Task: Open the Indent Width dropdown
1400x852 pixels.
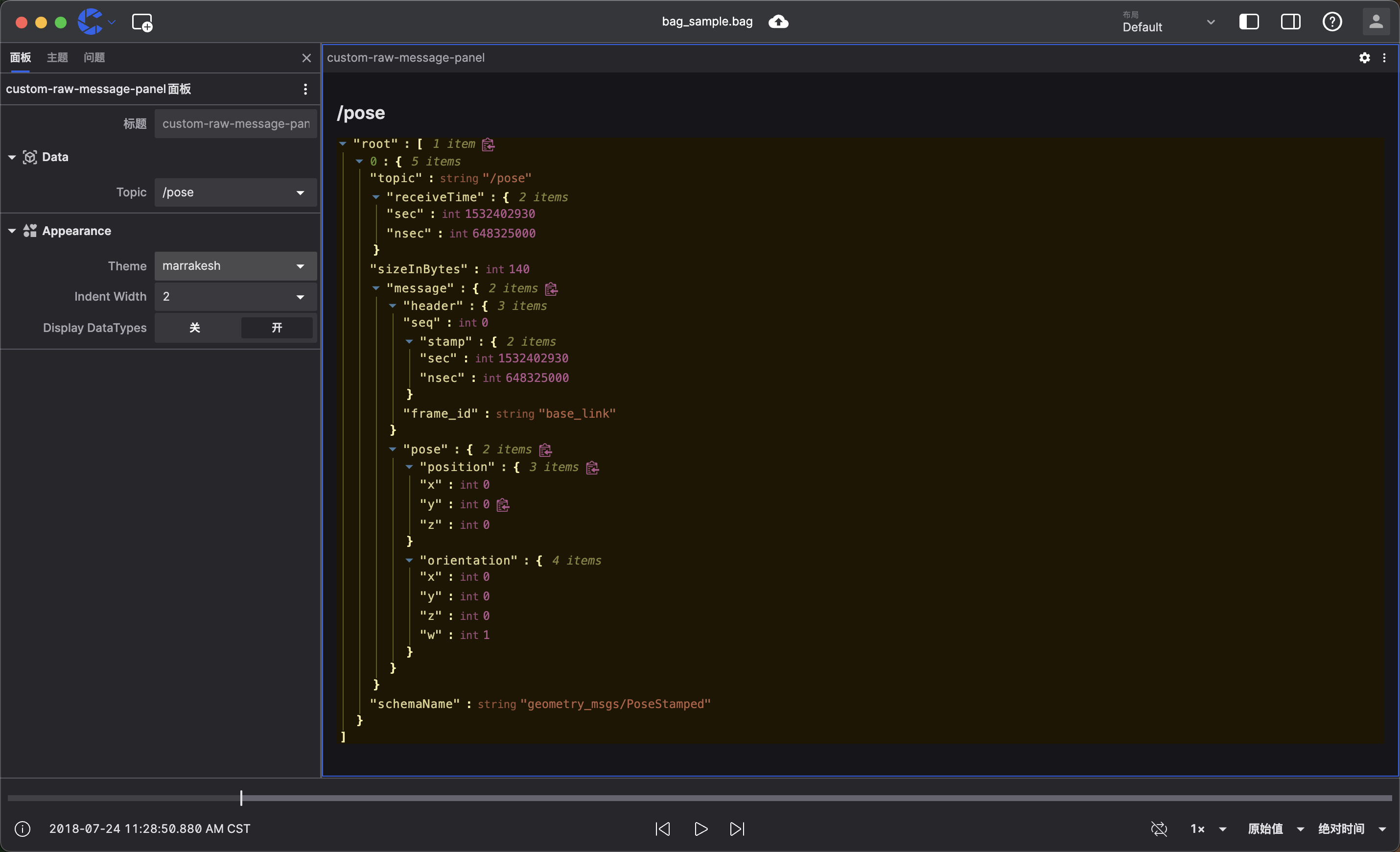Action: tap(235, 297)
